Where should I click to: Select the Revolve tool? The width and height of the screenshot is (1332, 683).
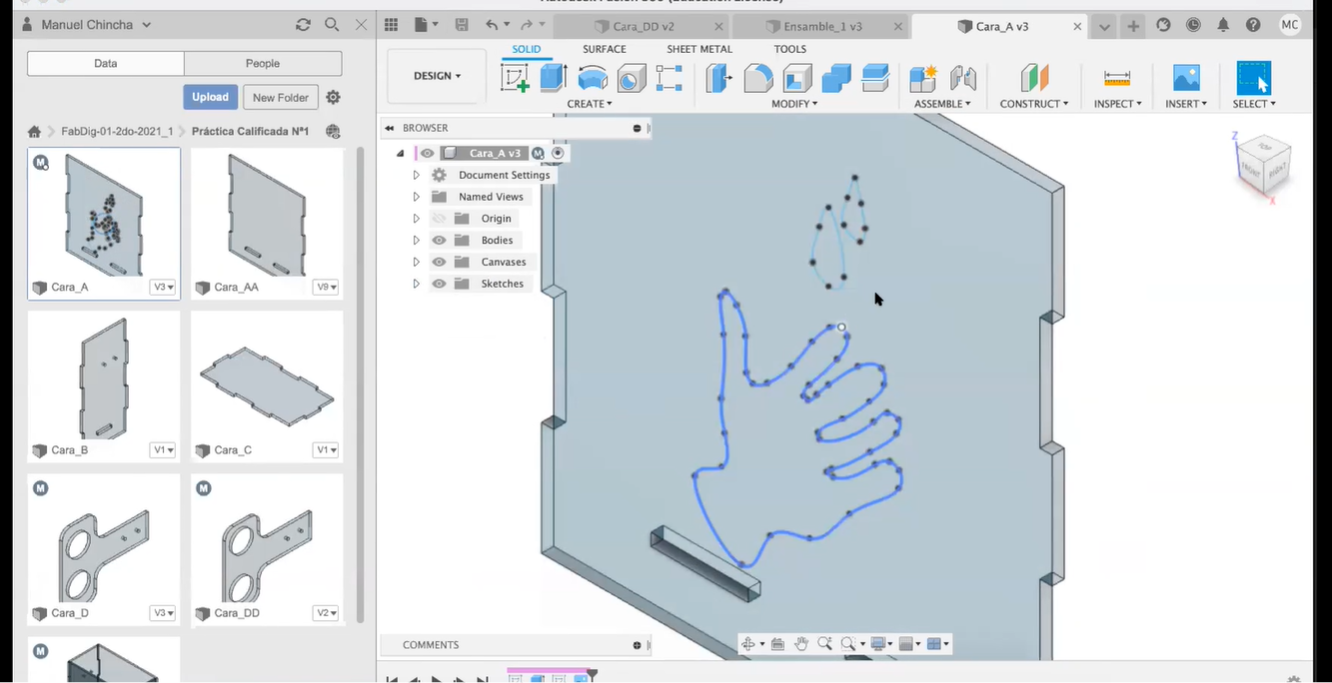[593, 78]
